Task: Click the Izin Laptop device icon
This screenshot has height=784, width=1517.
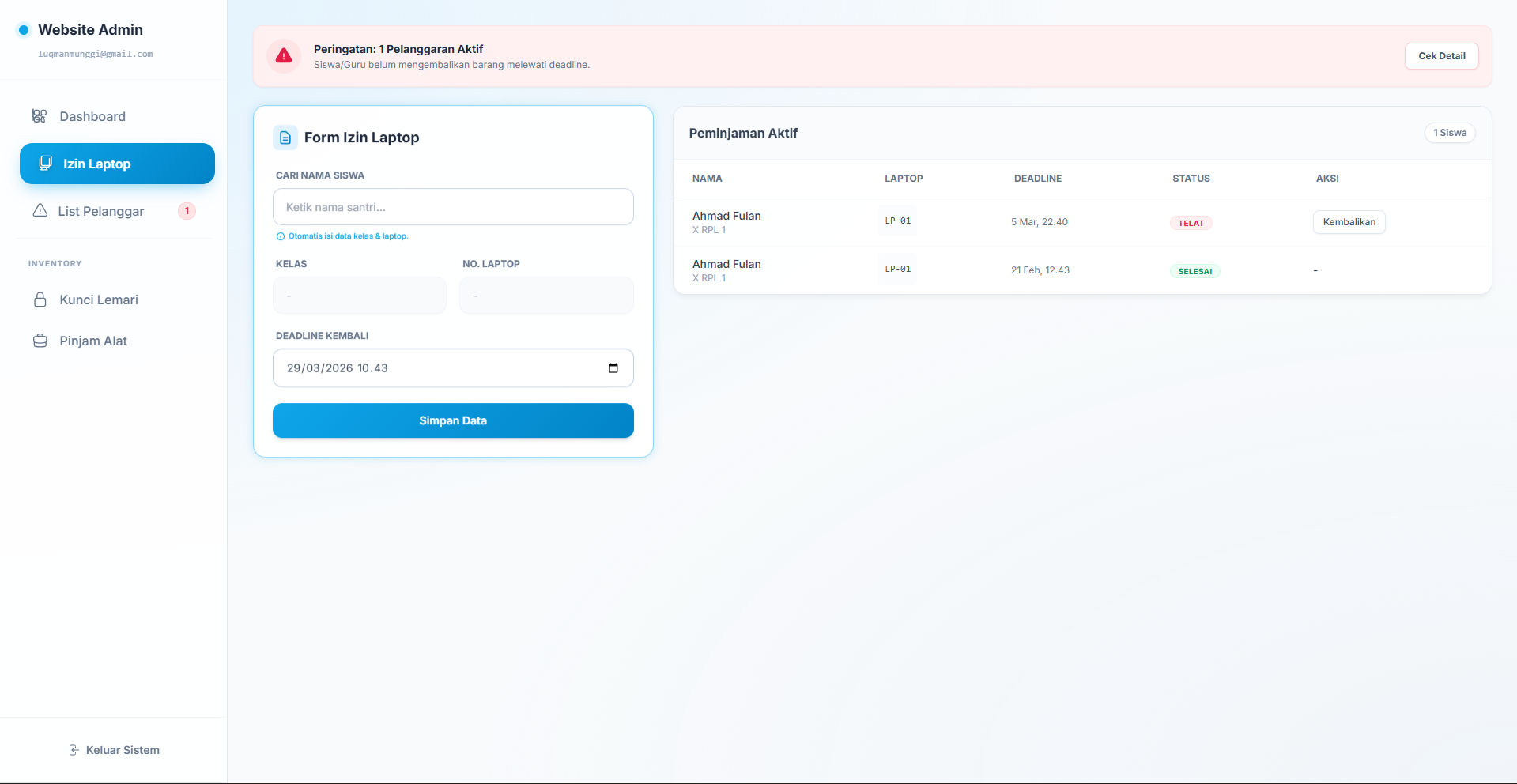Action: [x=46, y=164]
